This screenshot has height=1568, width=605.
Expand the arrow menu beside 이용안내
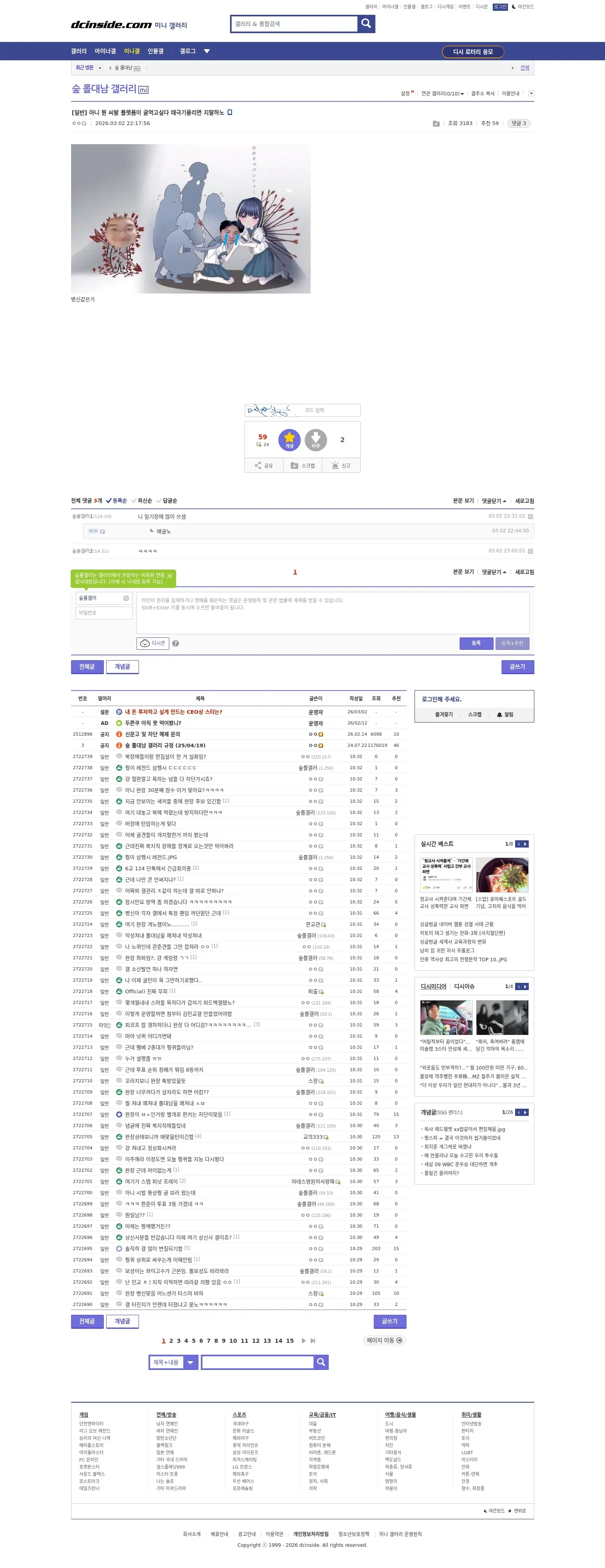532,94
